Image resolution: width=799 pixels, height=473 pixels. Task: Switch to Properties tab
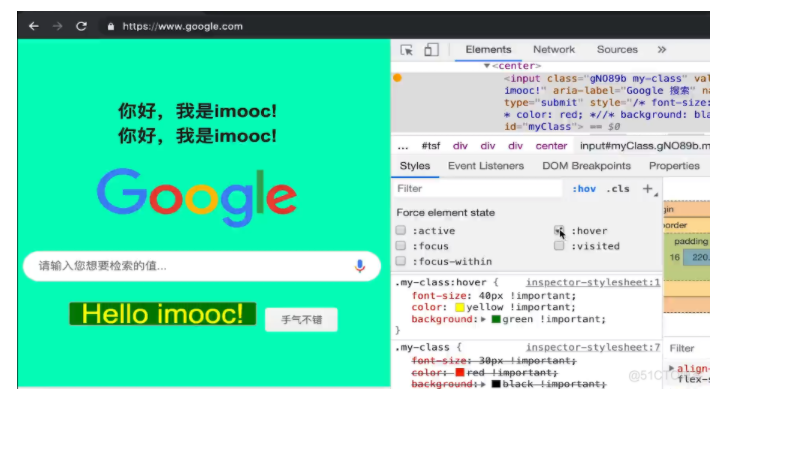(674, 166)
